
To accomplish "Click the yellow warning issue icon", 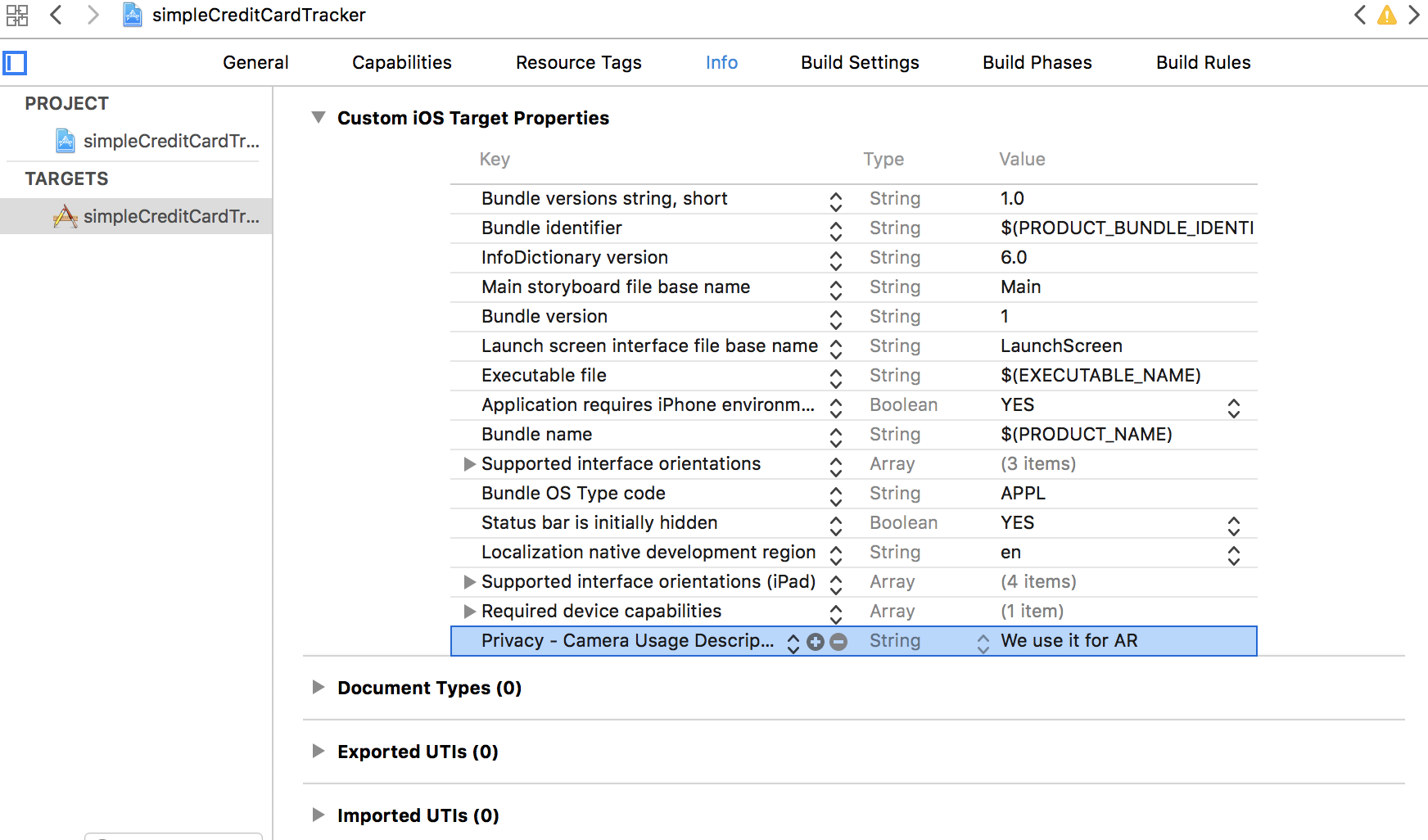I will pyautogui.click(x=1386, y=15).
